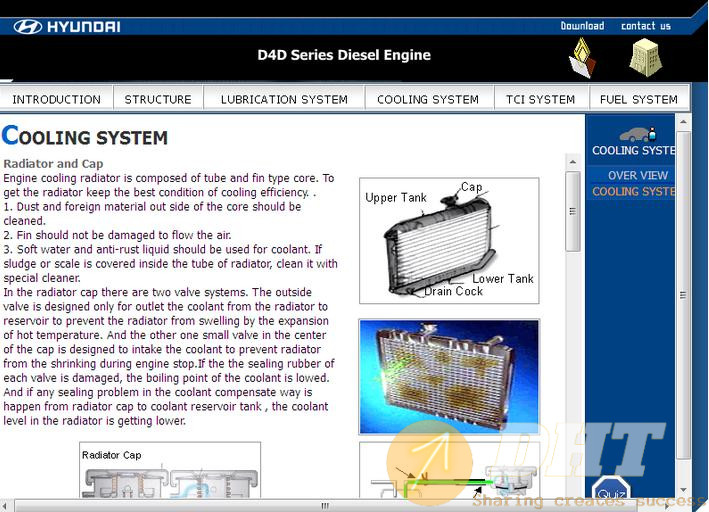Switch to the INTRODUCTION tab
This screenshot has height=512, width=709.
(x=57, y=100)
